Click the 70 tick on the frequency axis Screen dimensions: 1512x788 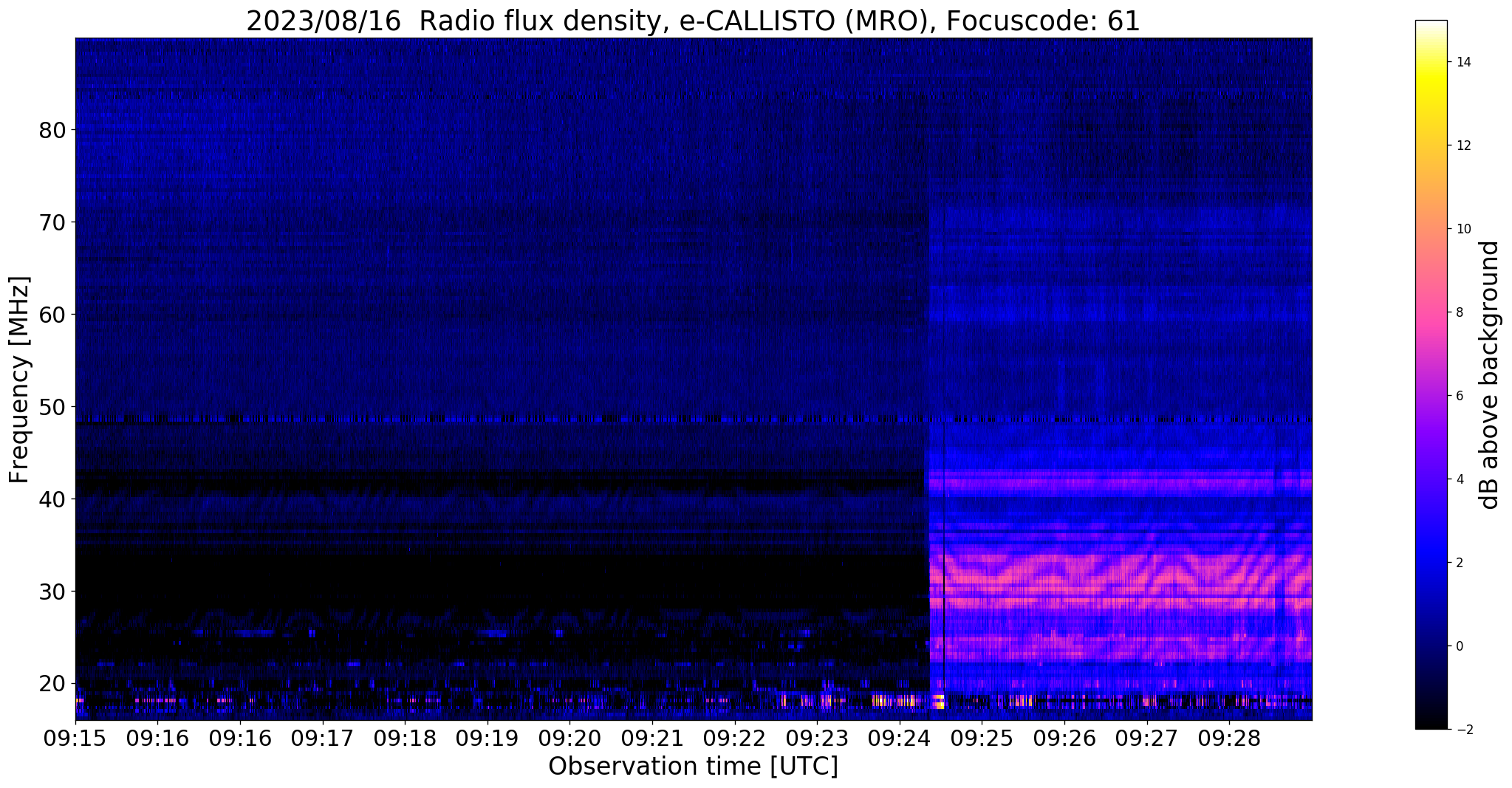click(52, 222)
